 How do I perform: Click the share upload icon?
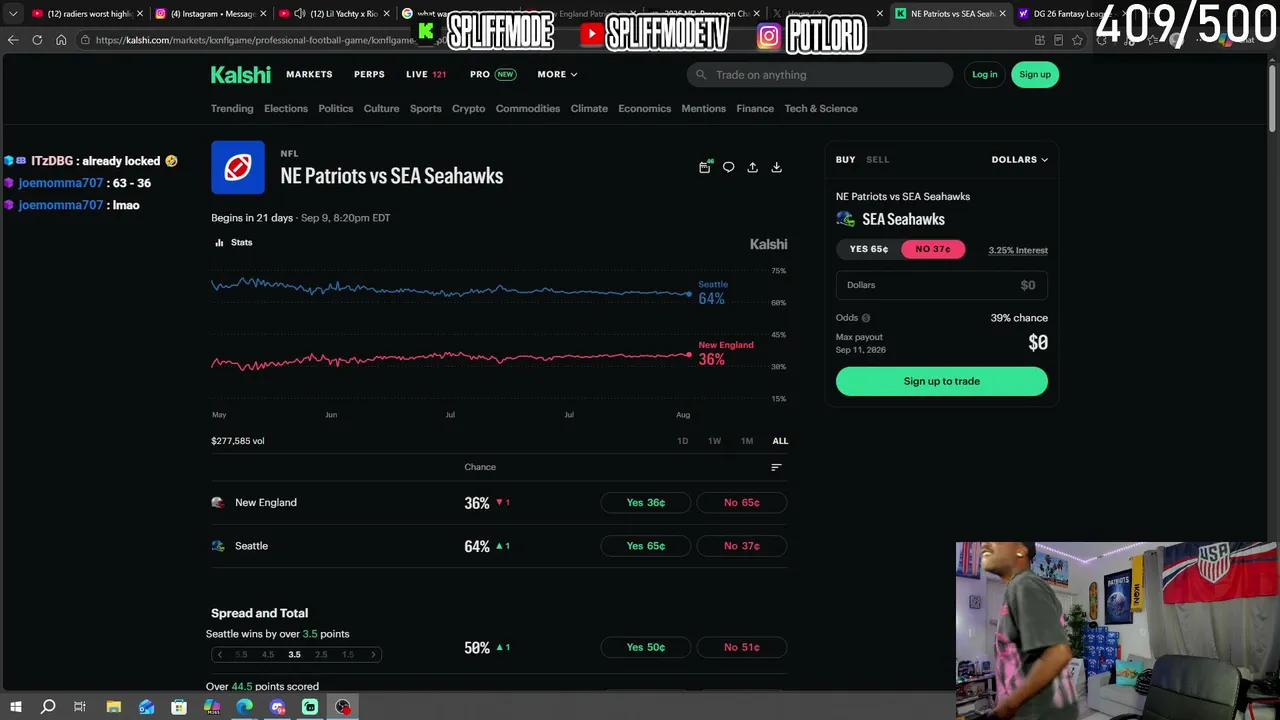(x=752, y=167)
